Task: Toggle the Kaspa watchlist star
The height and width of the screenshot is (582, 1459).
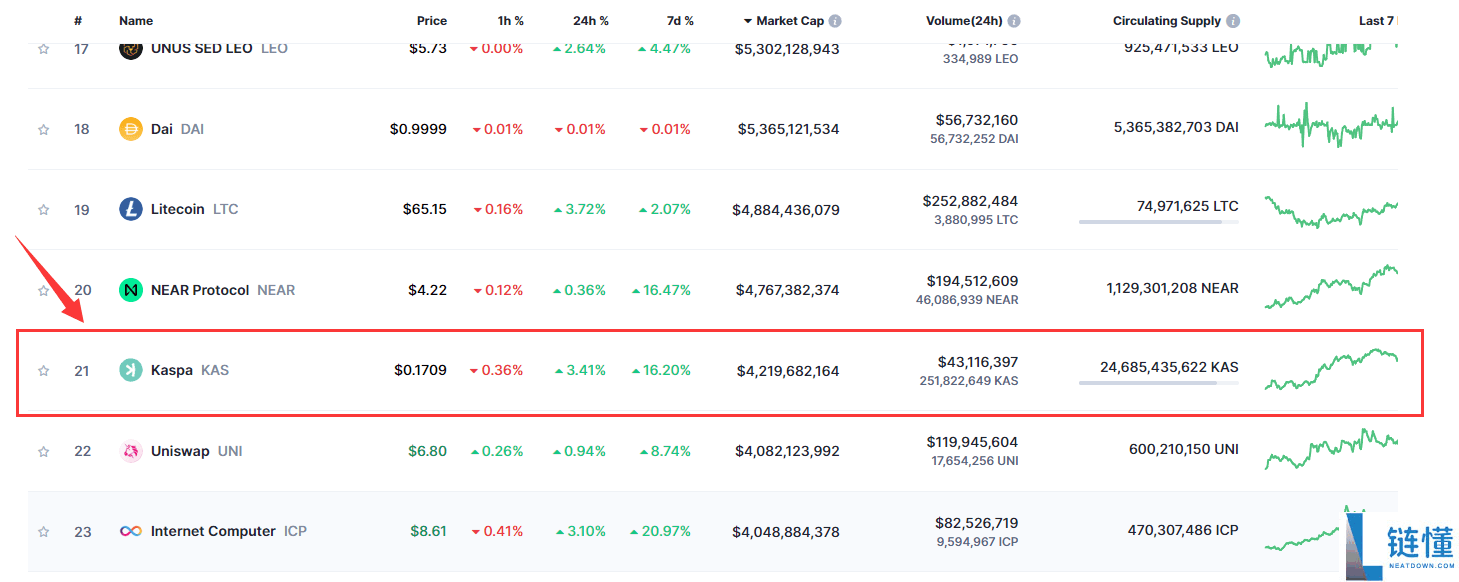Action: (43, 371)
